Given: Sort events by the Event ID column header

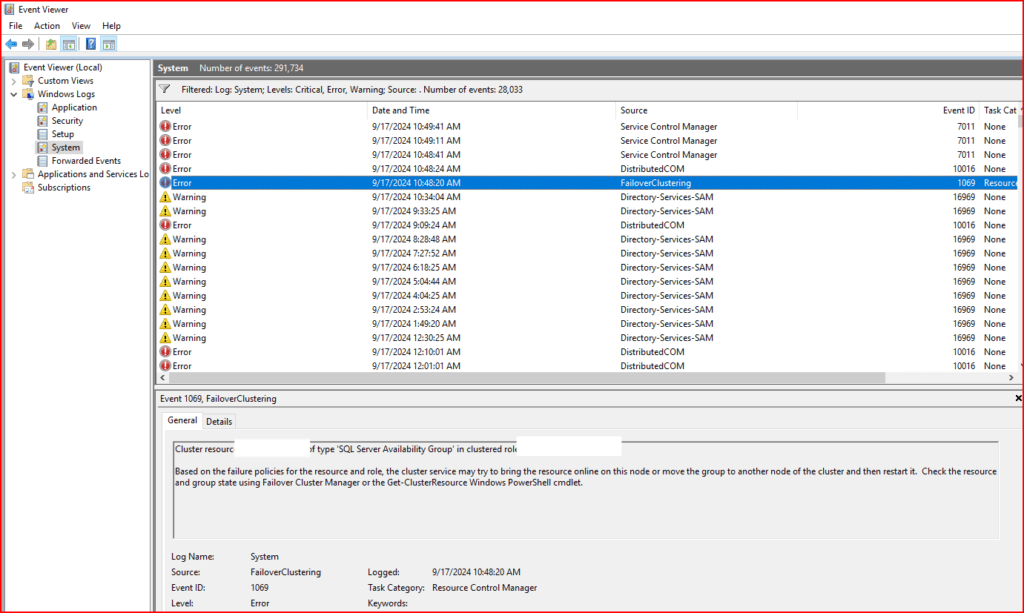Looking at the screenshot, I should tap(958, 110).
